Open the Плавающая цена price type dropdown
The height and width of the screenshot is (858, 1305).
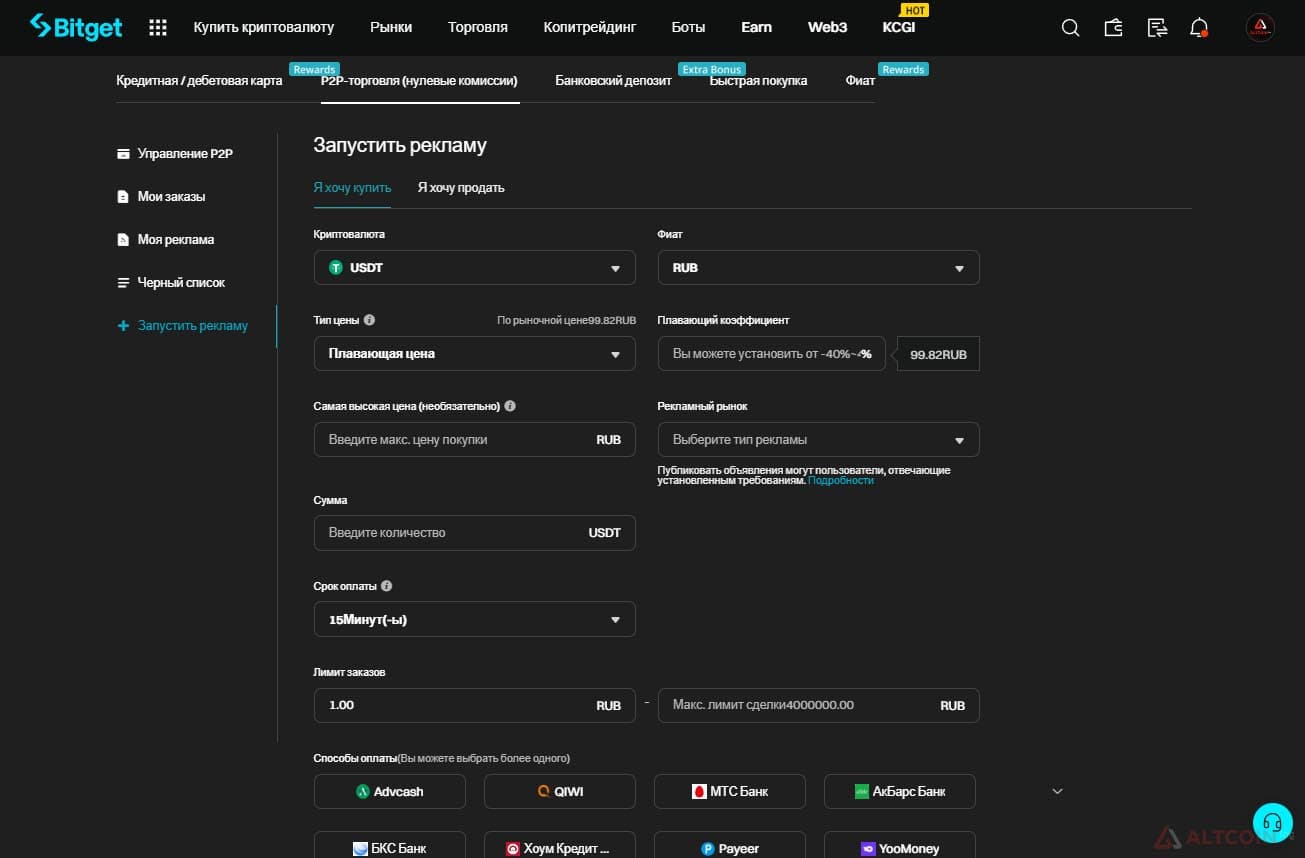pos(475,354)
